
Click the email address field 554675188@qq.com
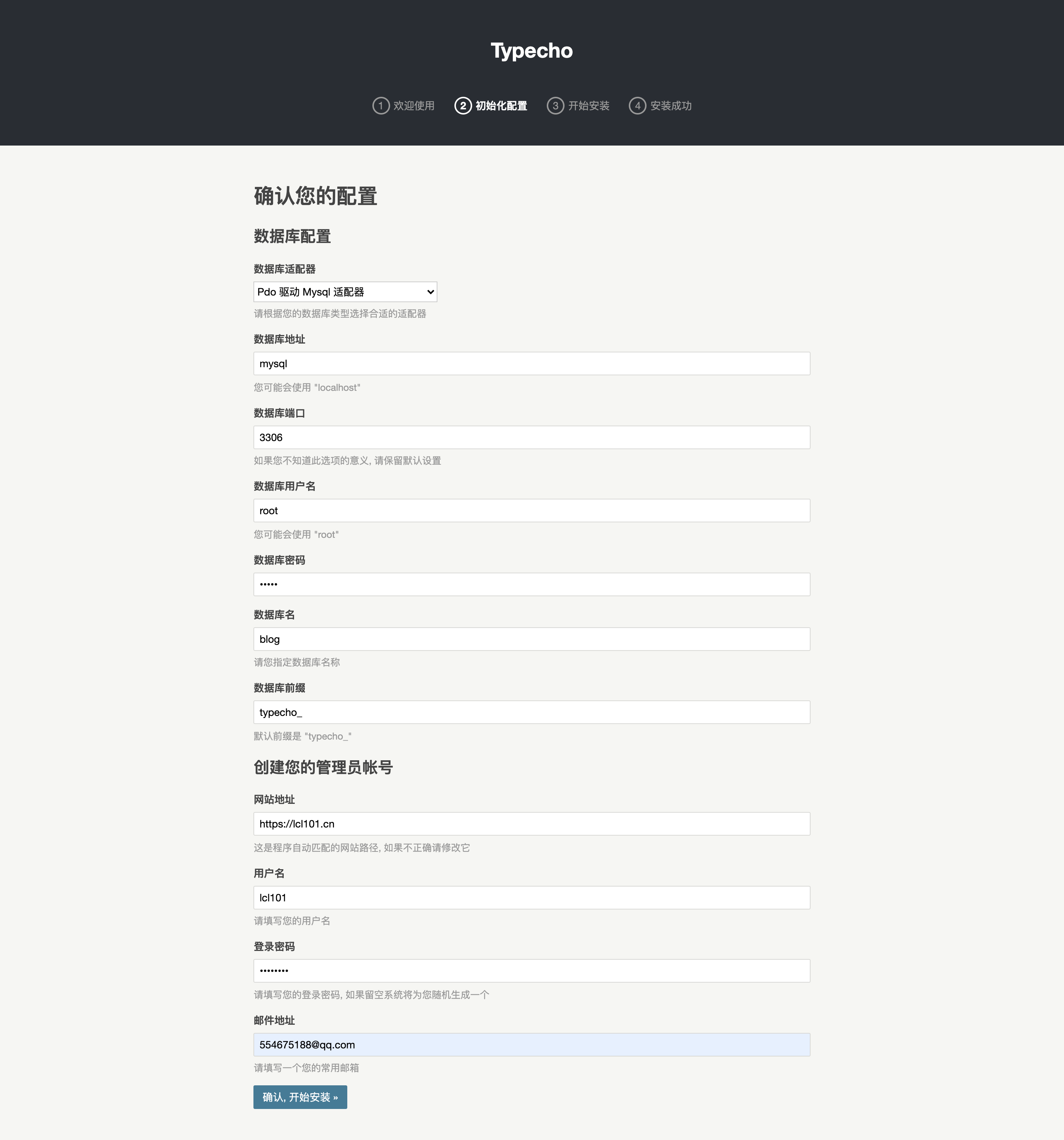pyautogui.click(x=532, y=1045)
